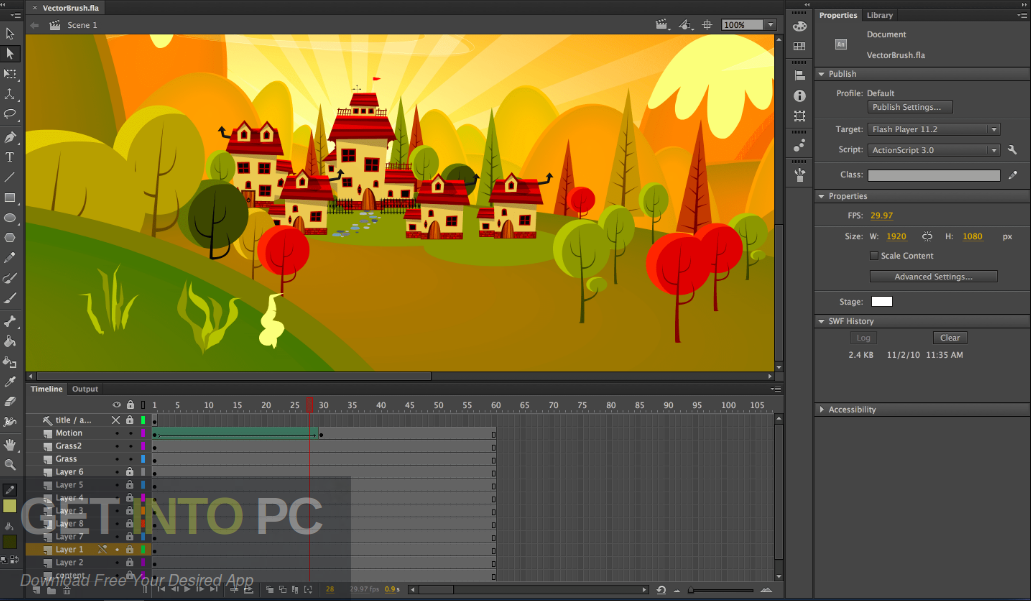This screenshot has height=601, width=1031.
Task: Clear the SWF History
Action: point(949,338)
